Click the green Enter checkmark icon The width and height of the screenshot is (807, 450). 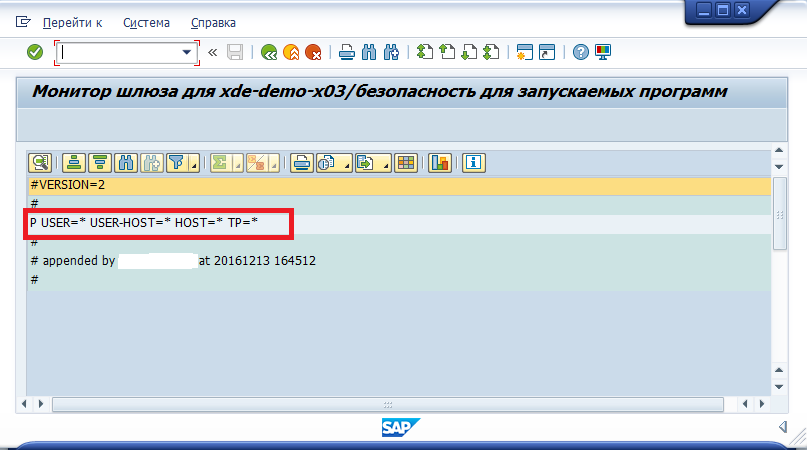coord(35,52)
